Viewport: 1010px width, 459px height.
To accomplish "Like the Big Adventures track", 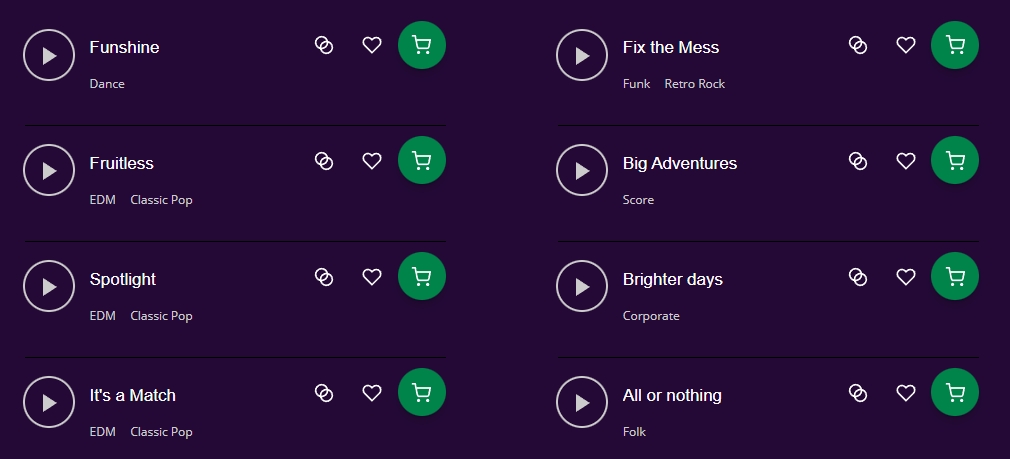I will pyautogui.click(x=906, y=161).
